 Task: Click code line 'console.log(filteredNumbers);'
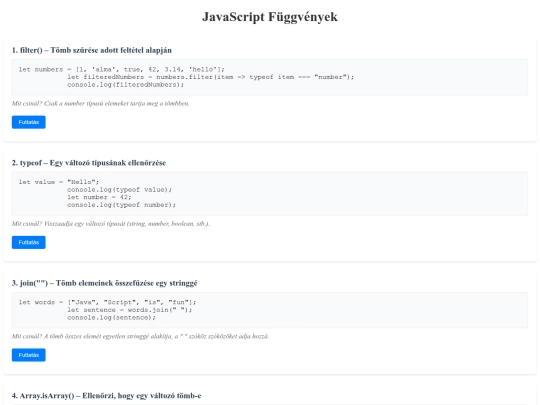(125, 84)
